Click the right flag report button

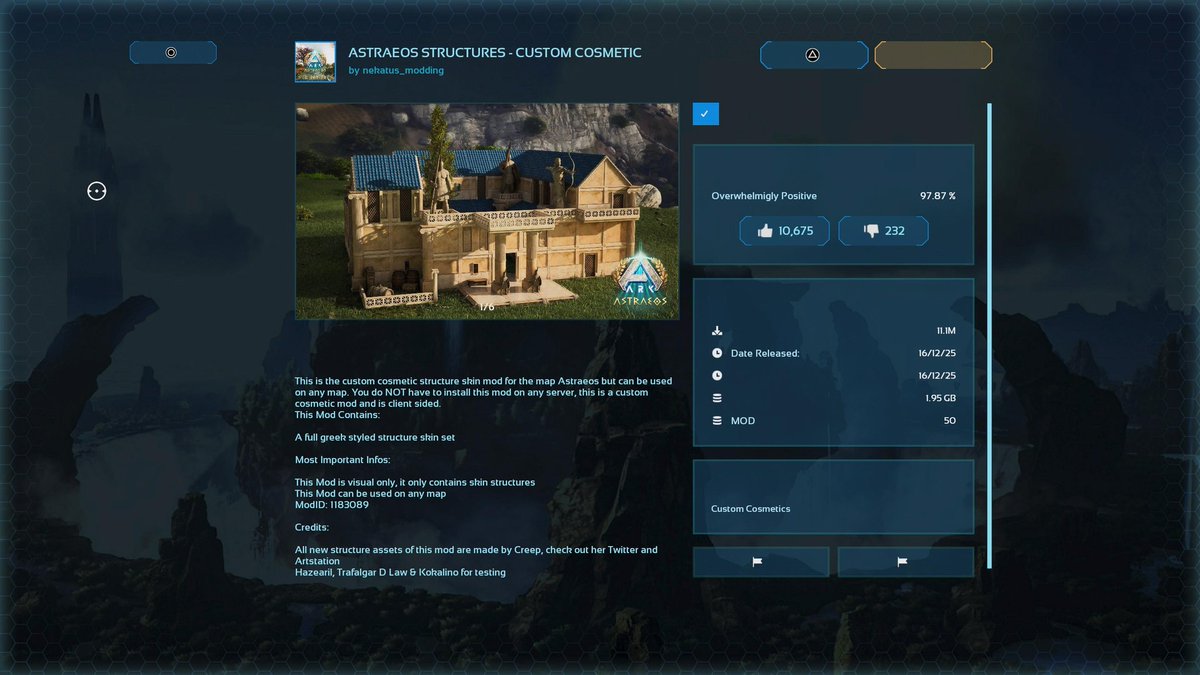[x=905, y=562]
